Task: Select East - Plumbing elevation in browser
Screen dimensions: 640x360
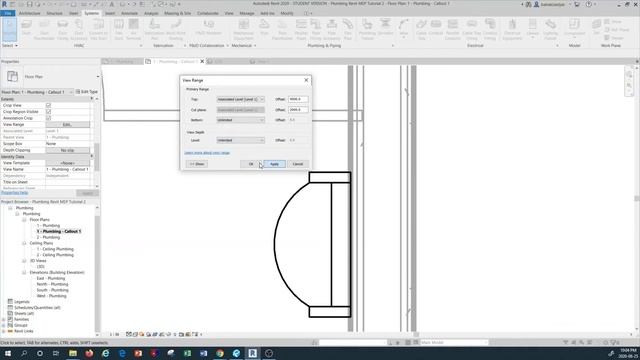Action: tap(51, 278)
